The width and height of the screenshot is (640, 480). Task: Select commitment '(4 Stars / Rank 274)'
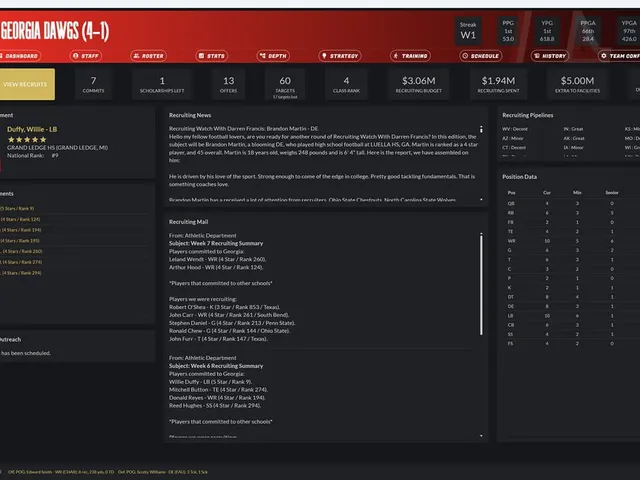click(x=21, y=262)
